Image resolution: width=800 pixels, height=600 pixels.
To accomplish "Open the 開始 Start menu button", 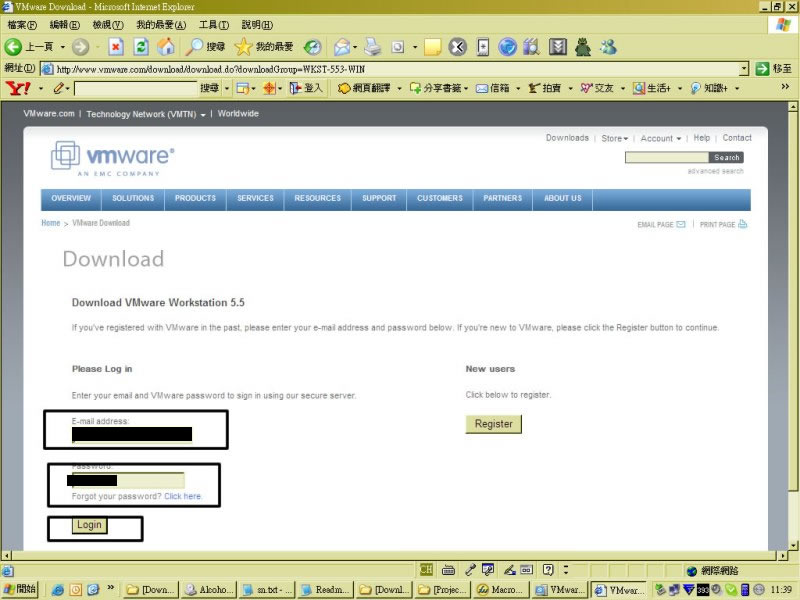I will [20, 589].
